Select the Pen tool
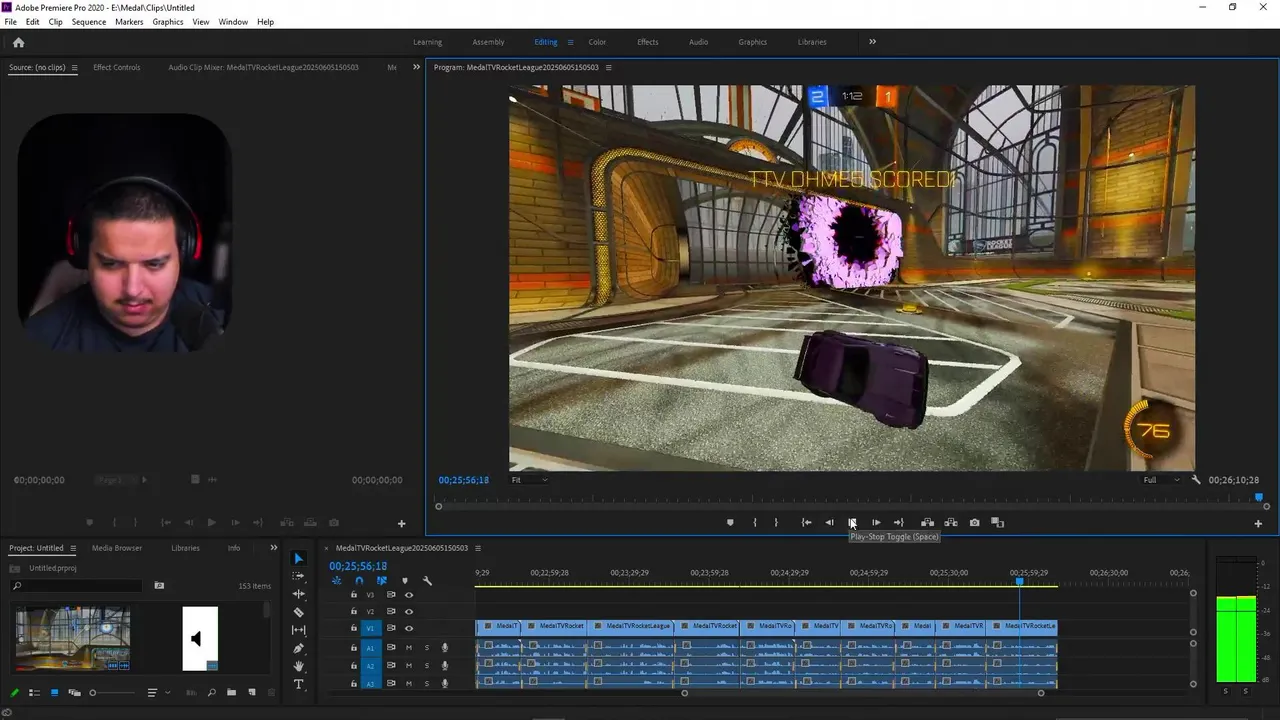1280x720 pixels. [298, 648]
